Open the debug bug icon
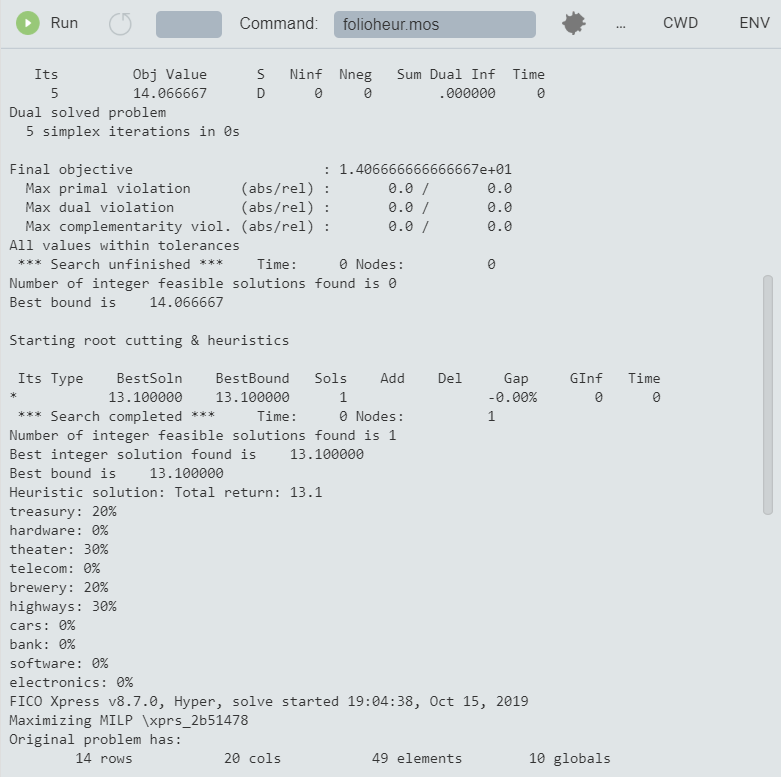Screen dimensions: 781x777 click(x=574, y=23)
